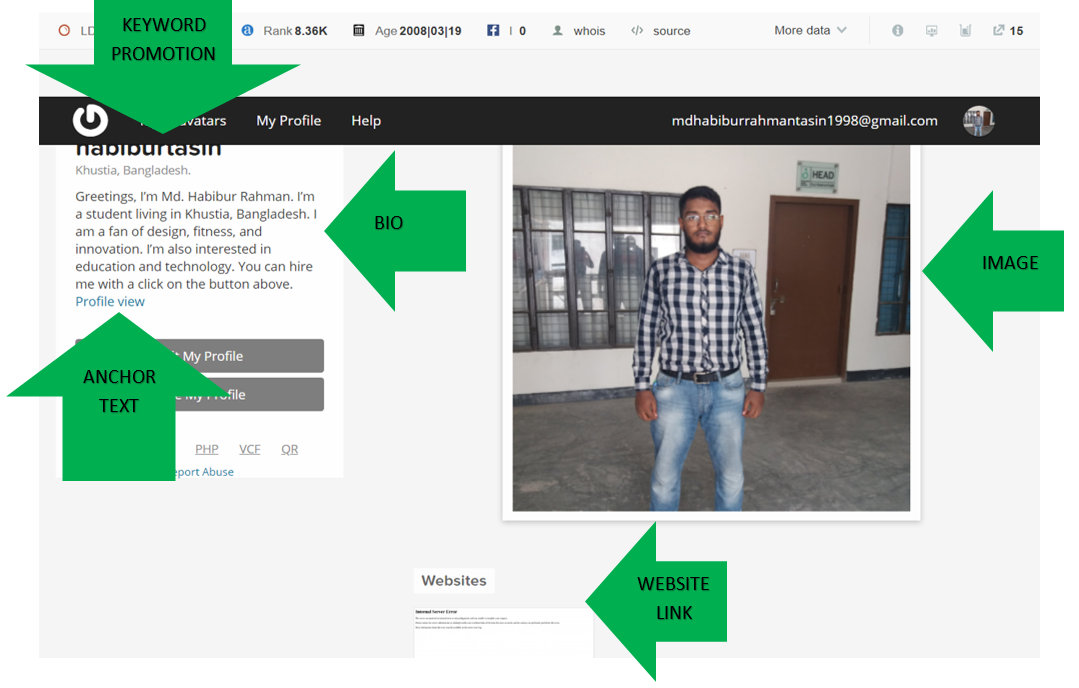
Task: Expand the More data dropdown
Action: point(810,30)
